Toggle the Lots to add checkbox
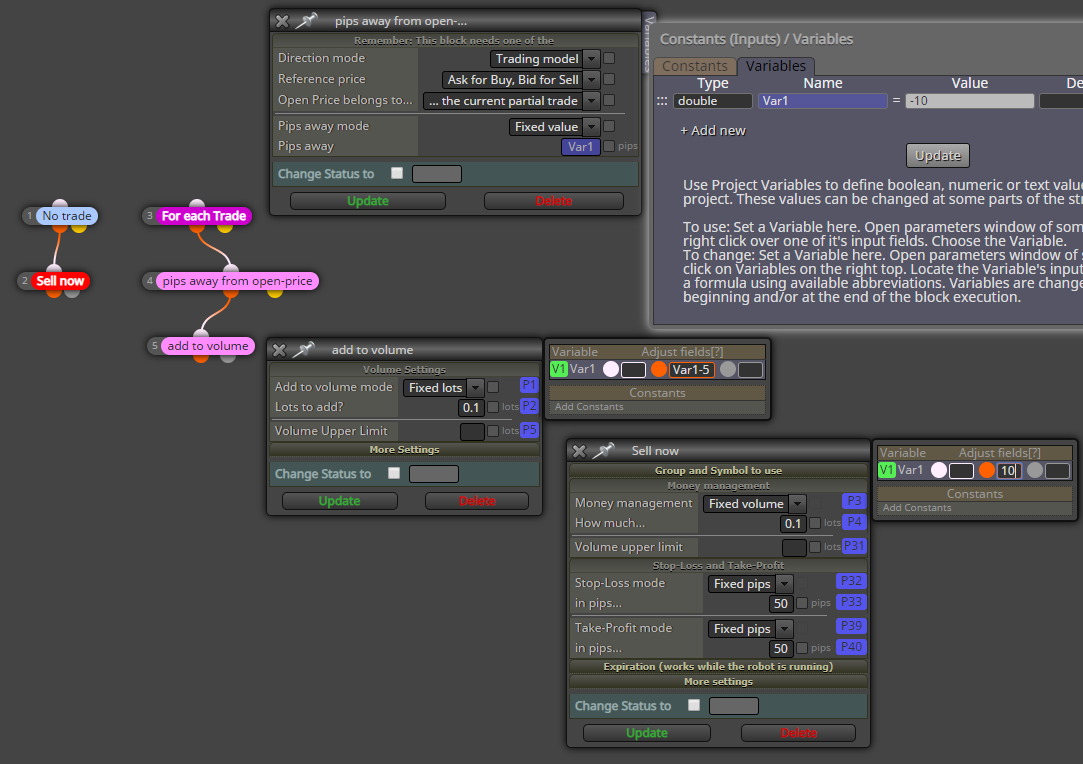This screenshot has height=764, width=1083. point(493,408)
